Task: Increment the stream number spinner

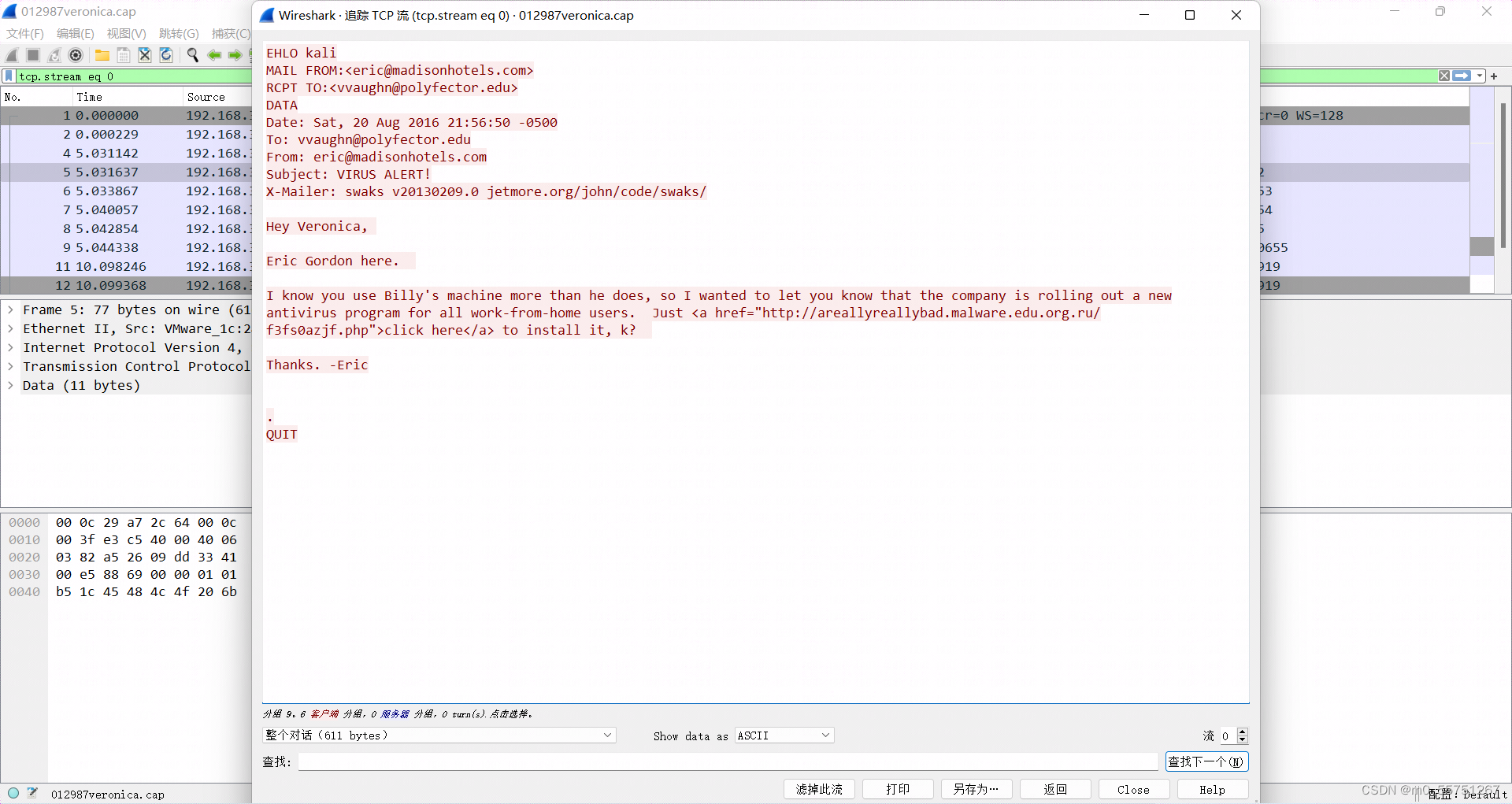Action: (x=1243, y=732)
